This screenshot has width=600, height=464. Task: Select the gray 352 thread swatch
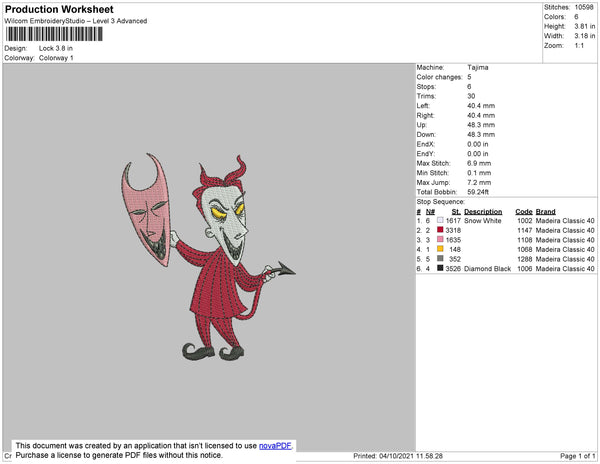[440, 259]
